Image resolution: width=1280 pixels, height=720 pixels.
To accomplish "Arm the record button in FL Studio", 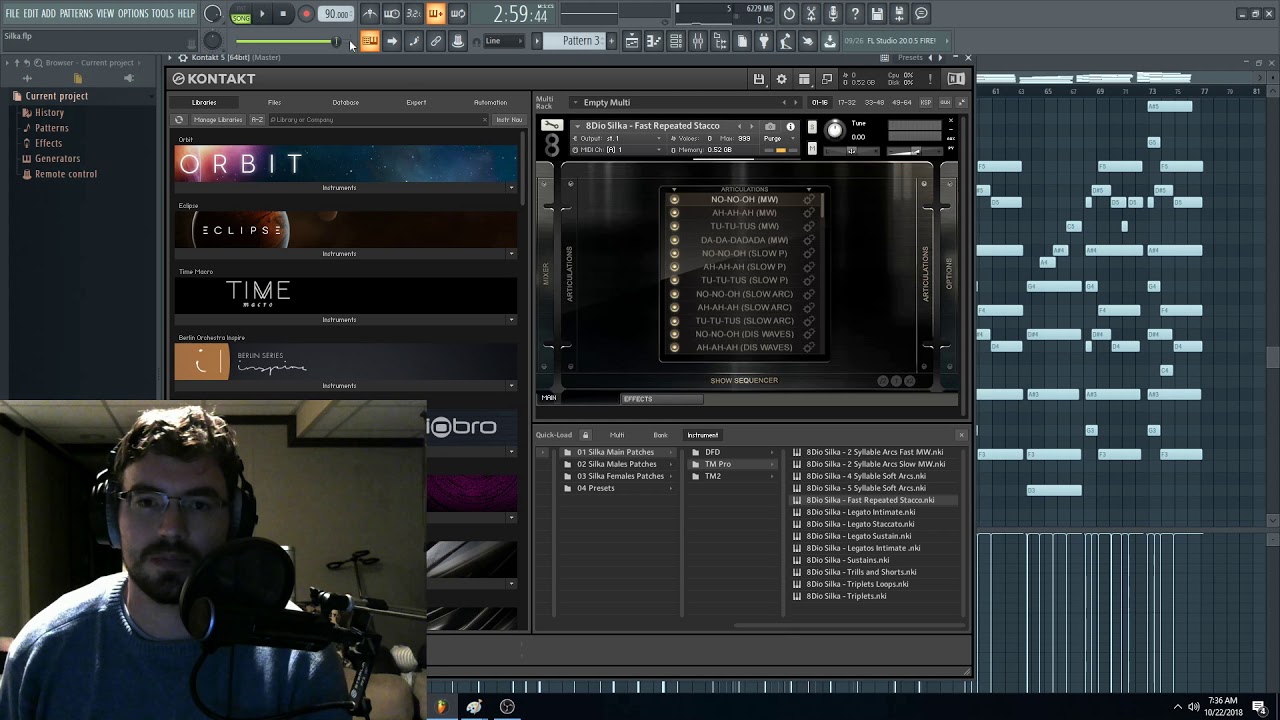I will click(x=306, y=14).
